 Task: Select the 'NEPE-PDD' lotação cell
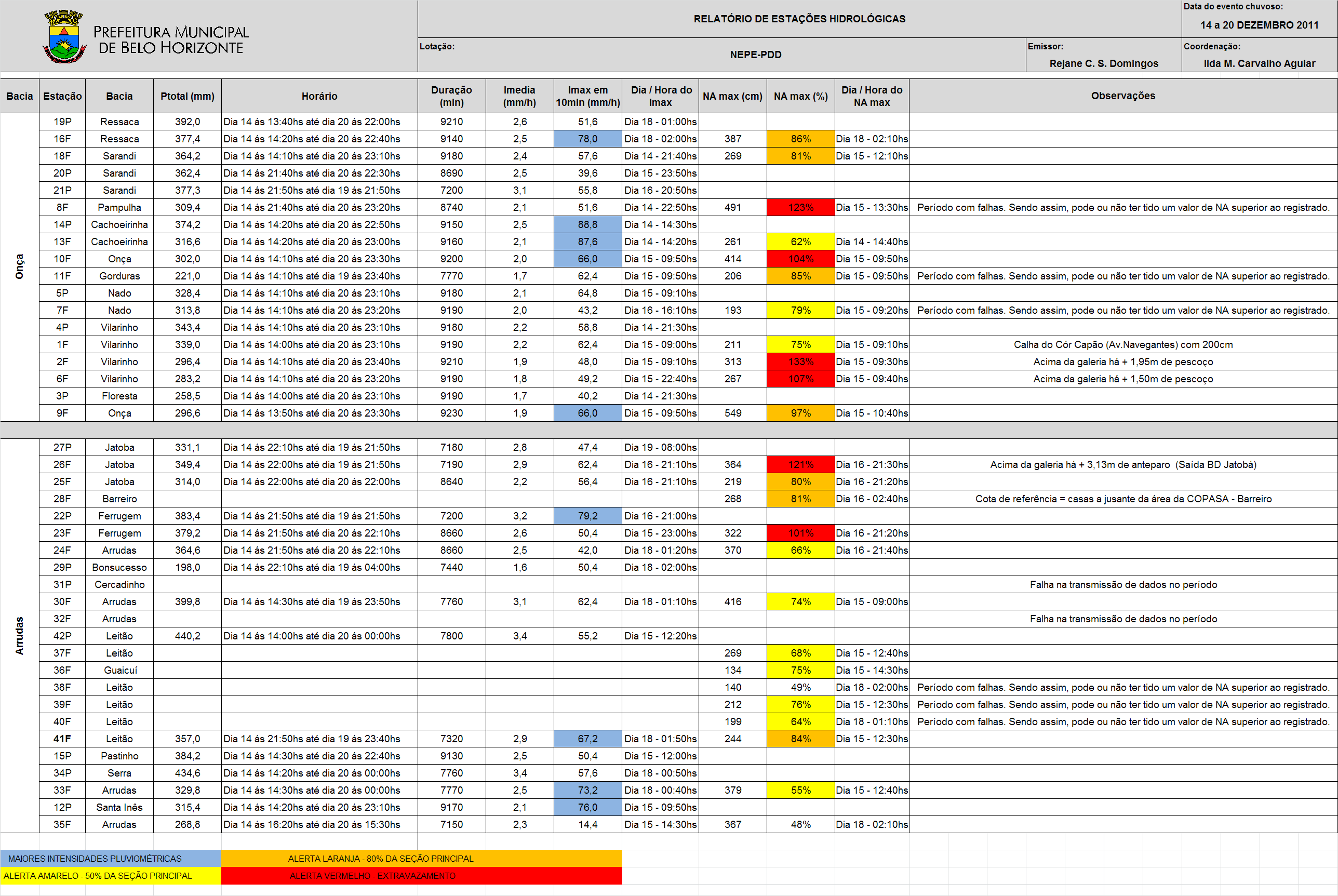pos(755,55)
